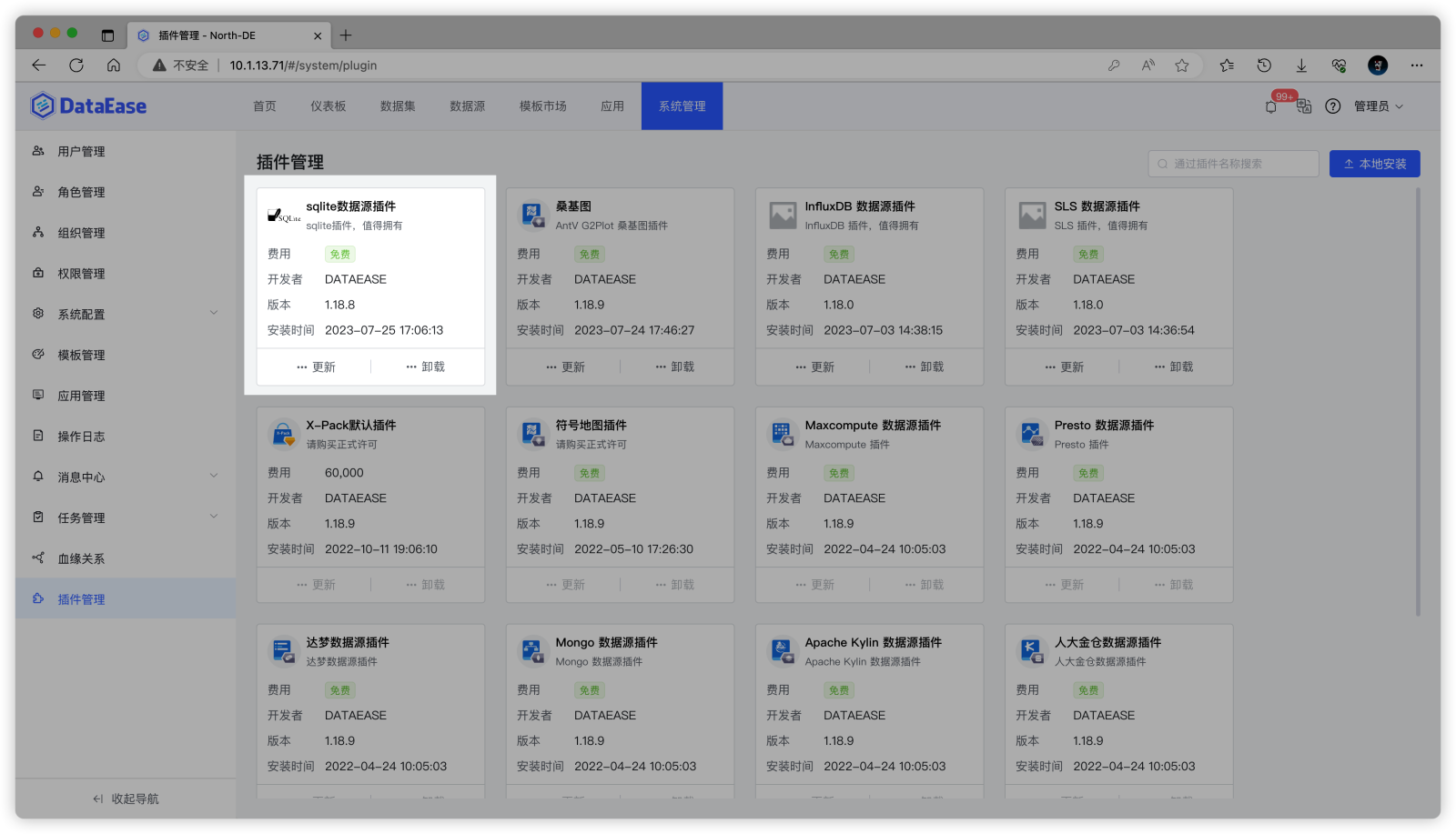Click the 60,000 fee on X-Pack plugin
Viewport: 1456px width, 834px height.
point(344,473)
